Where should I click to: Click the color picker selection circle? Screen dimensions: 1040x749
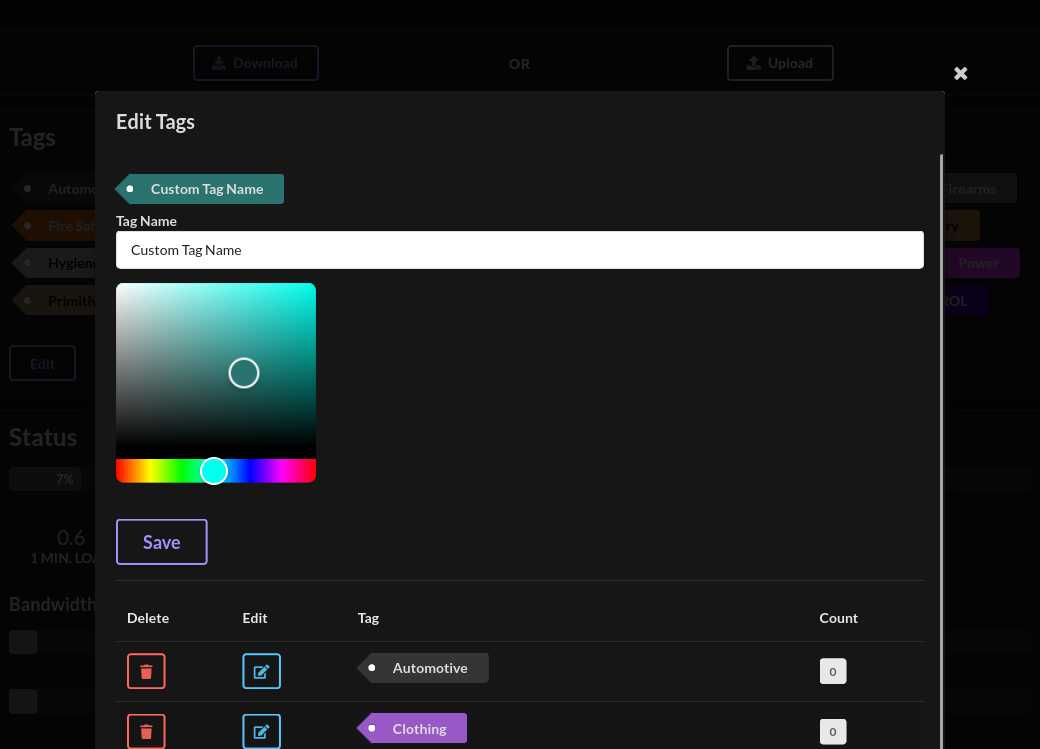tap(244, 373)
